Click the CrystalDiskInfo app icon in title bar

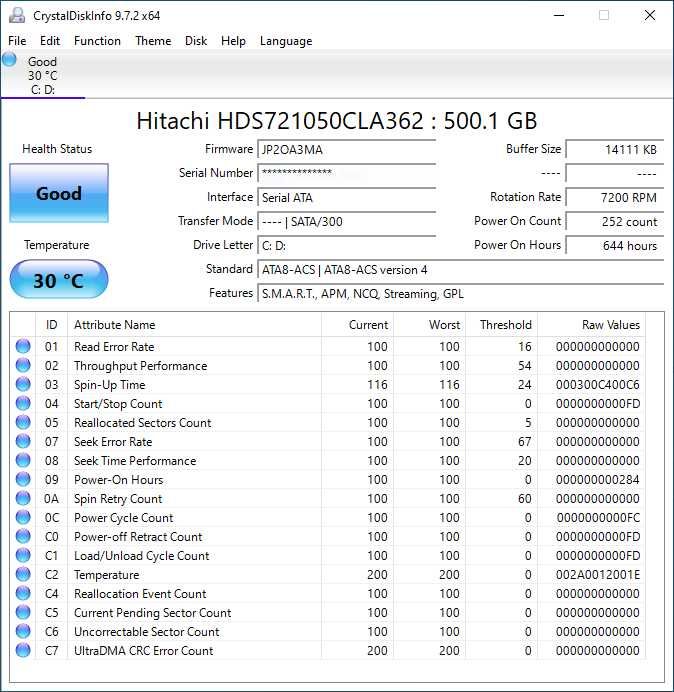point(17,15)
